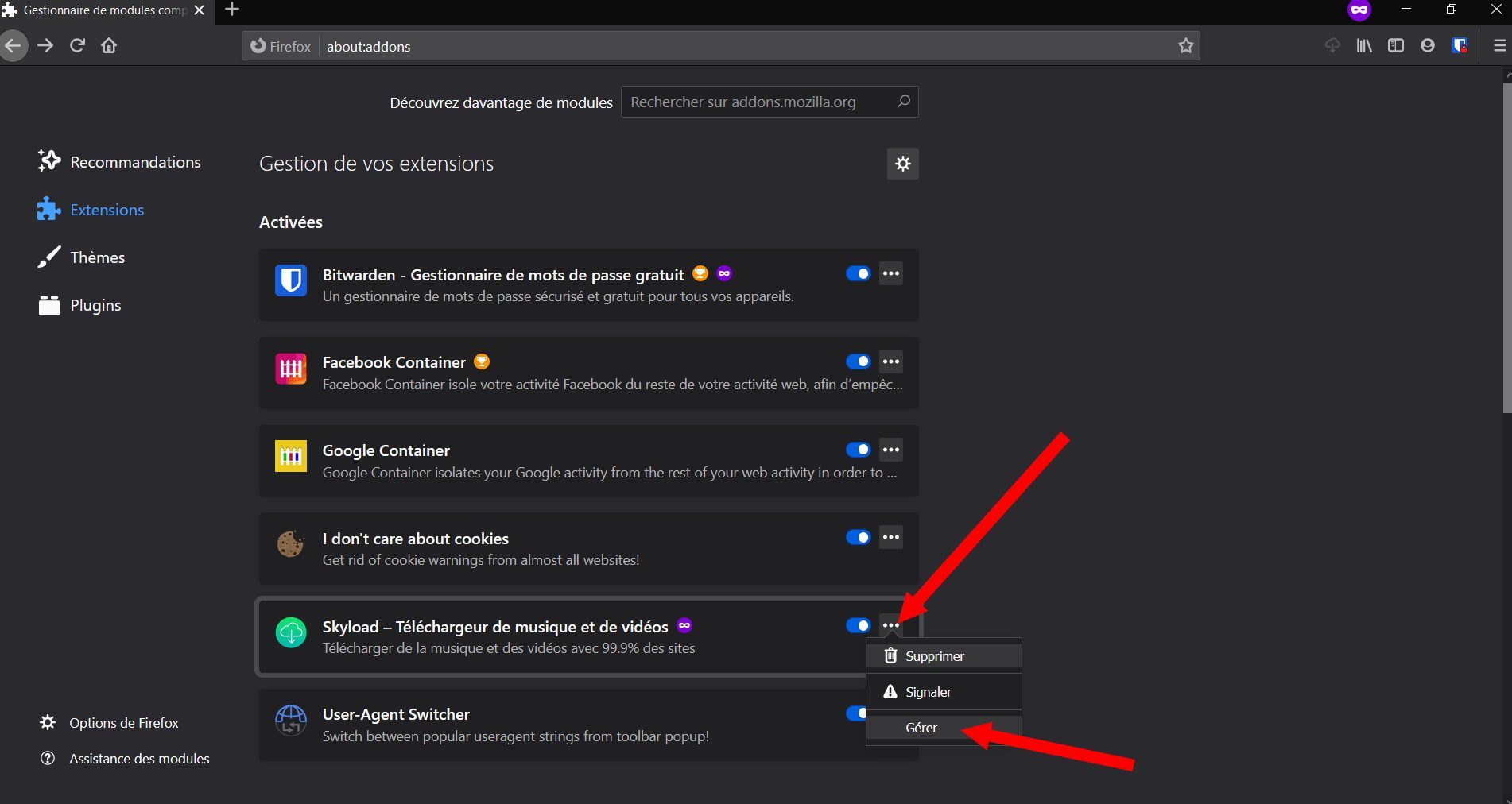
Task: Open a new tab with plus button
Action: tap(232, 10)
